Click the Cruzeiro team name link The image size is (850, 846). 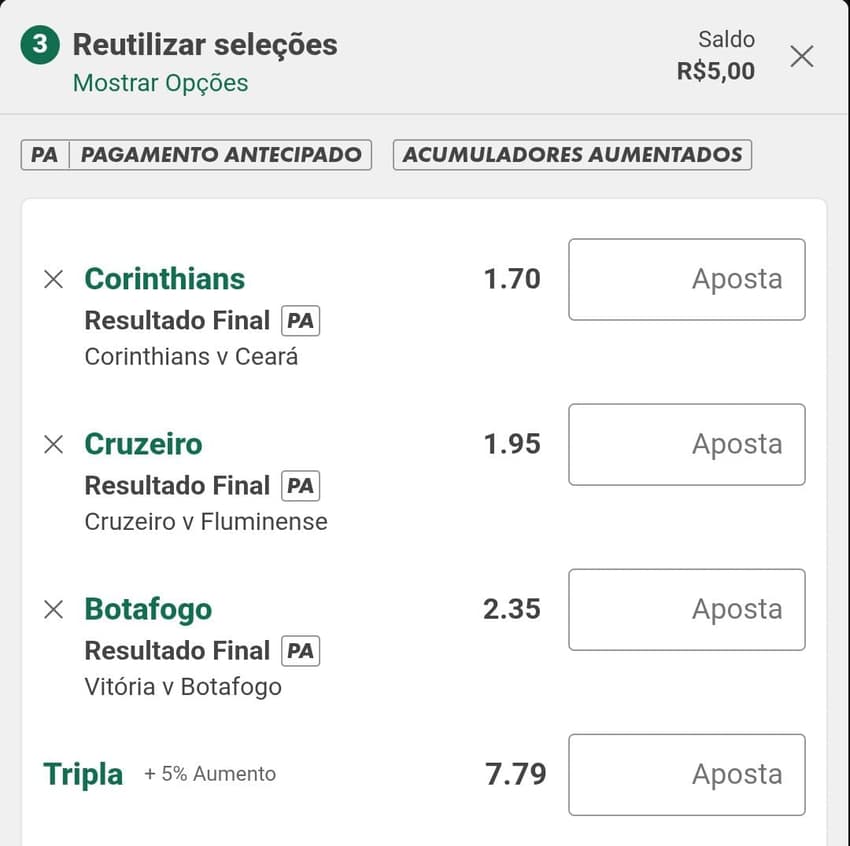(x=143, y=444)
